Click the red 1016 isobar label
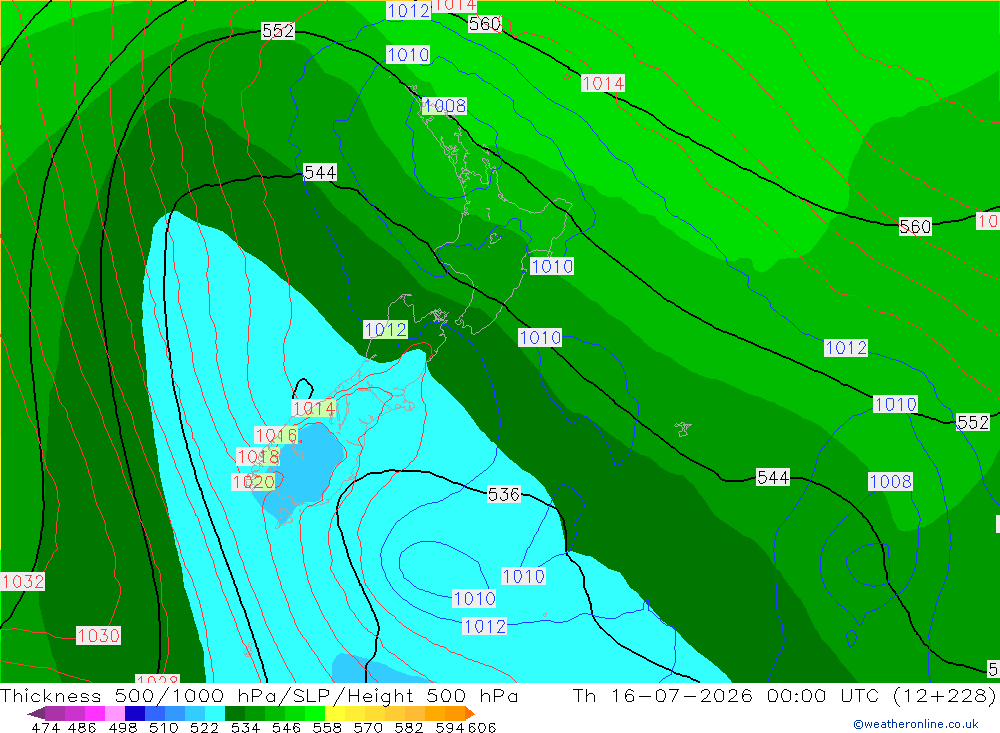The height and width of the screenshot is (733, 1000). coord(276,435)
